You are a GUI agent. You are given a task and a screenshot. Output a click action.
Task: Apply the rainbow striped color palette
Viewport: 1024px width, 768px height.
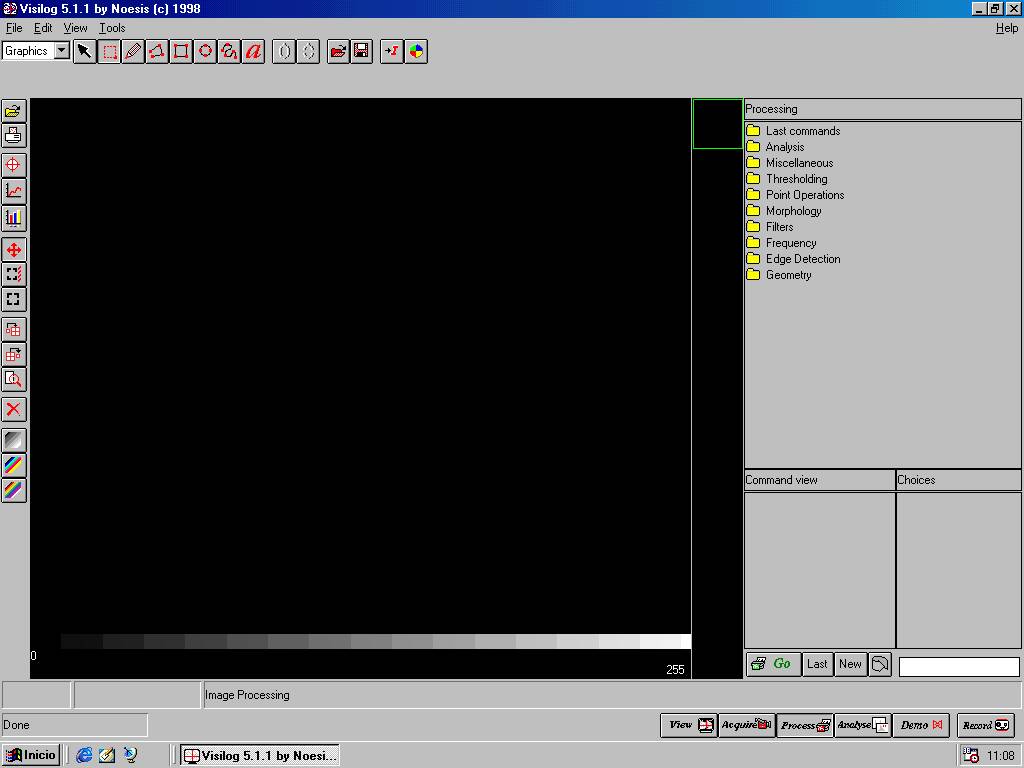click(14, 490)
